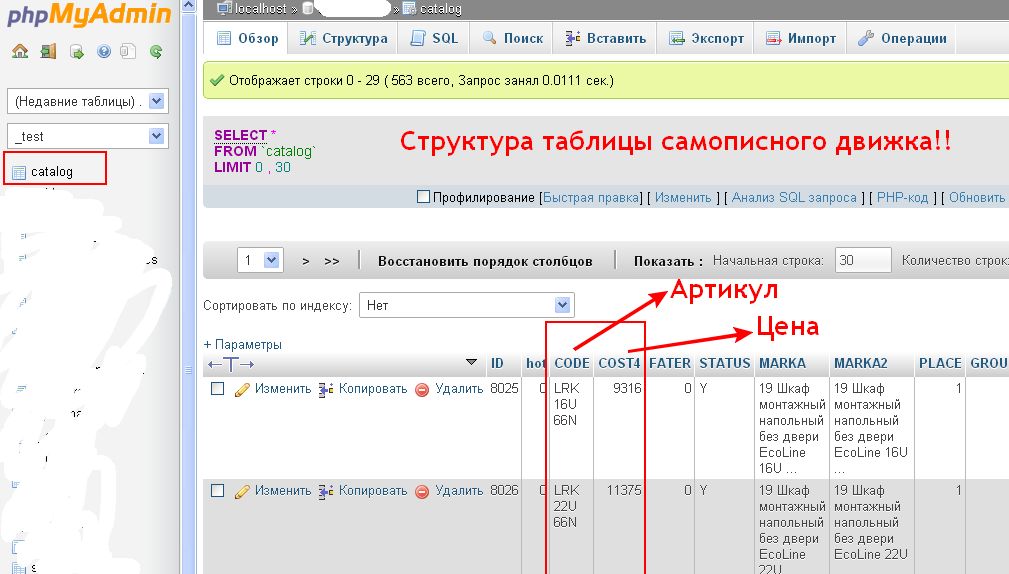The width and height of the screenshot is (1009, 574).
Task: Sort by the FATER column header
Action: click(x=669, y=364)
